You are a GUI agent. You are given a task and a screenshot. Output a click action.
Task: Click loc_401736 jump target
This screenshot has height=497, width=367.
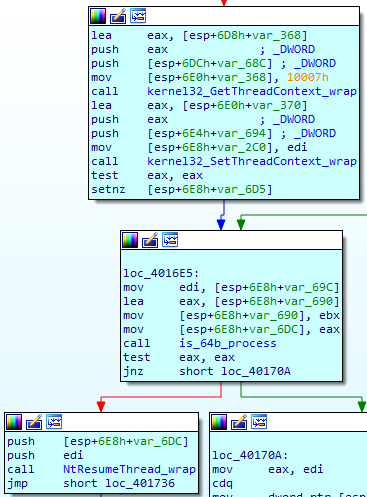tap(140, 483)
